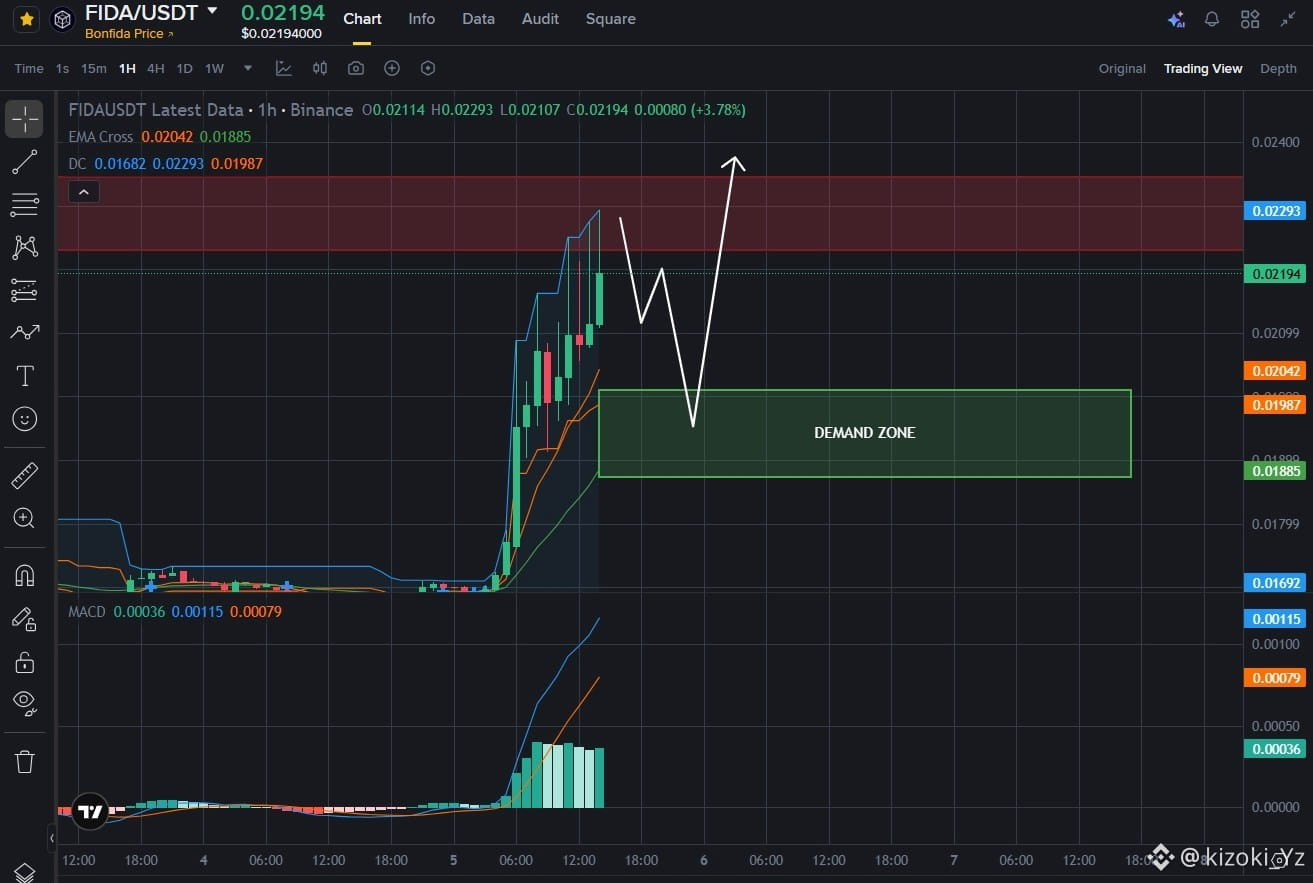
Task: Click the add plus circle icon in toolbar
Action: tap(392, 68)
